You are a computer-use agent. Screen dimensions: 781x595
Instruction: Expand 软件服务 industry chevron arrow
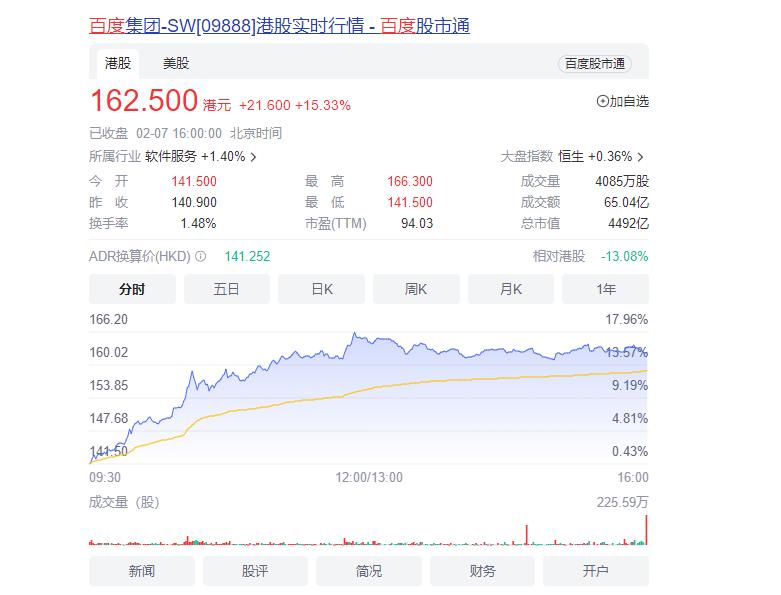coord(254,157)
